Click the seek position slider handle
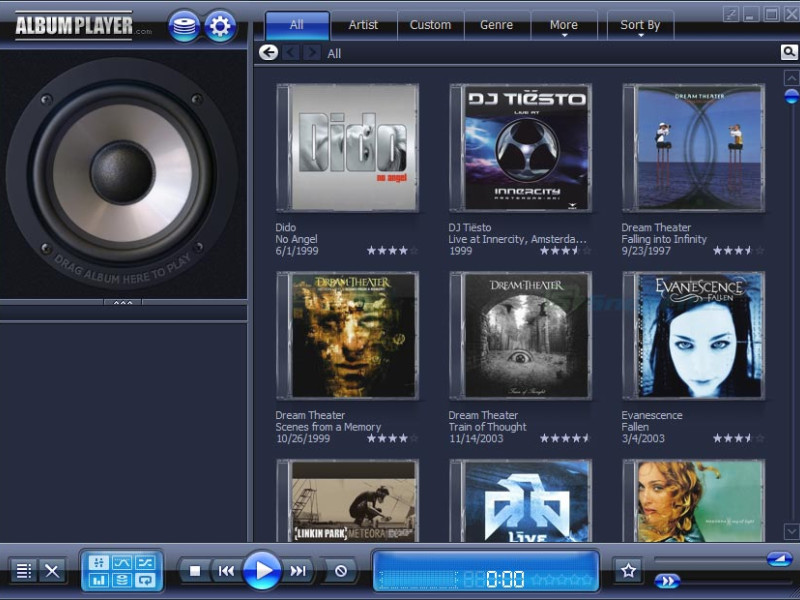800x600 pixels. (x=667, y=581)
